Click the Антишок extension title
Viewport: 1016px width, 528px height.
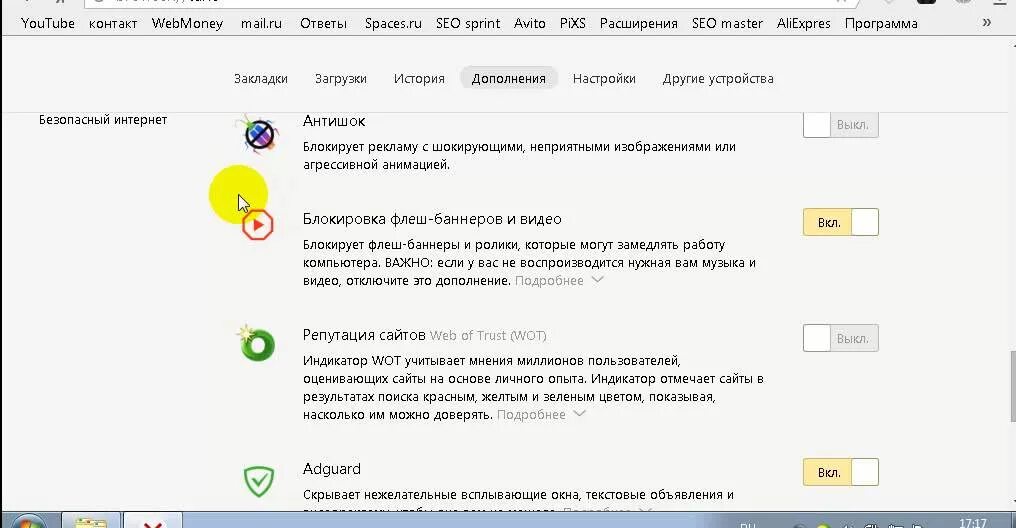tap(334, 121)
